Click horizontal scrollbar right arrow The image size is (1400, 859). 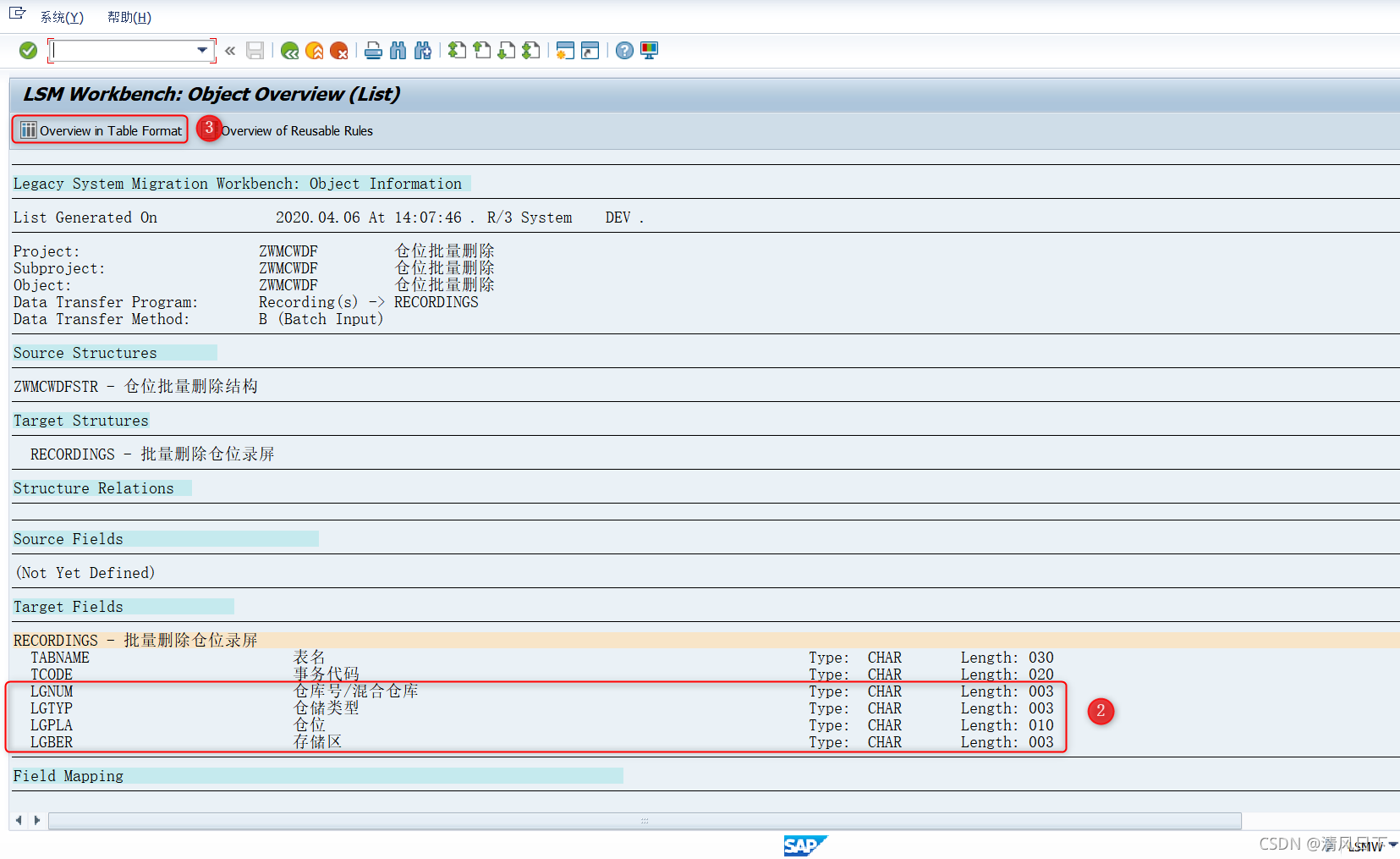pos(36,820)
